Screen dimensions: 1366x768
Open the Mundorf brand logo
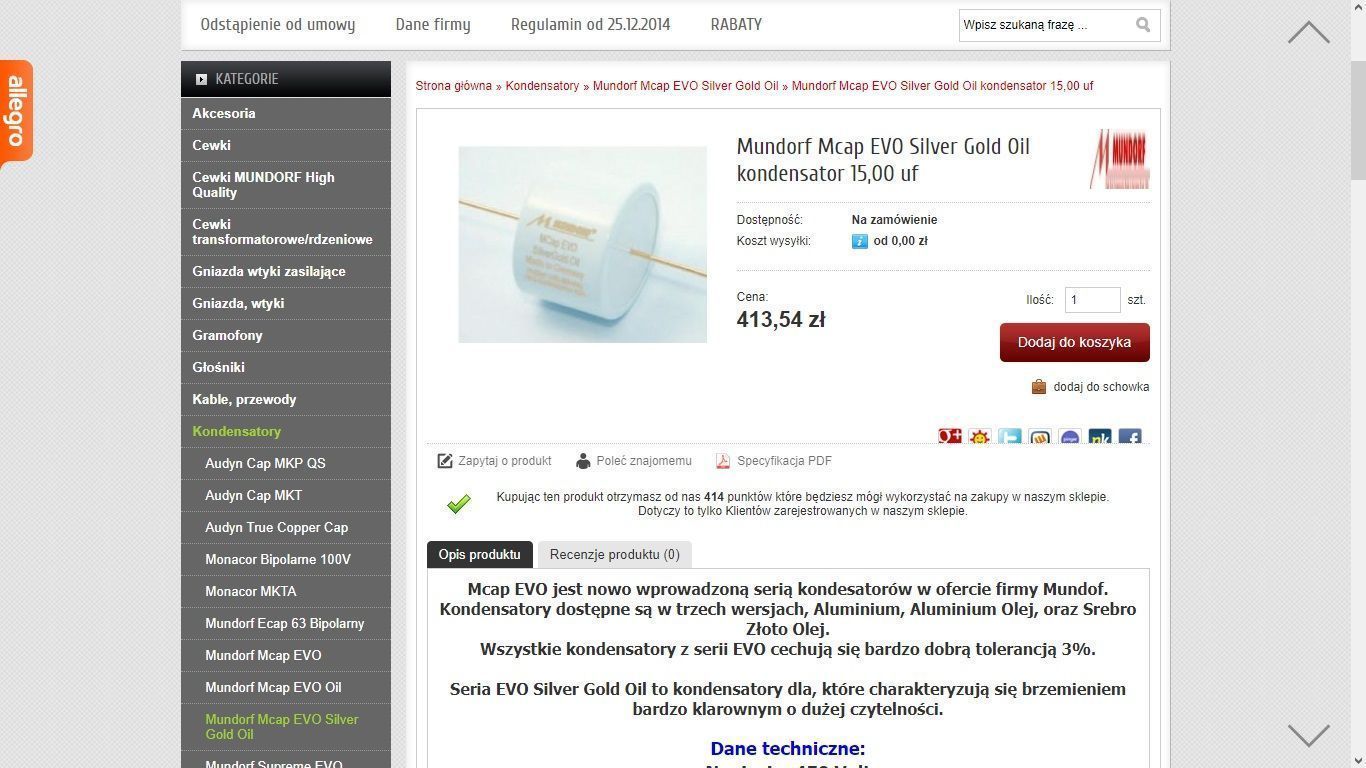tap(1120, 159)
